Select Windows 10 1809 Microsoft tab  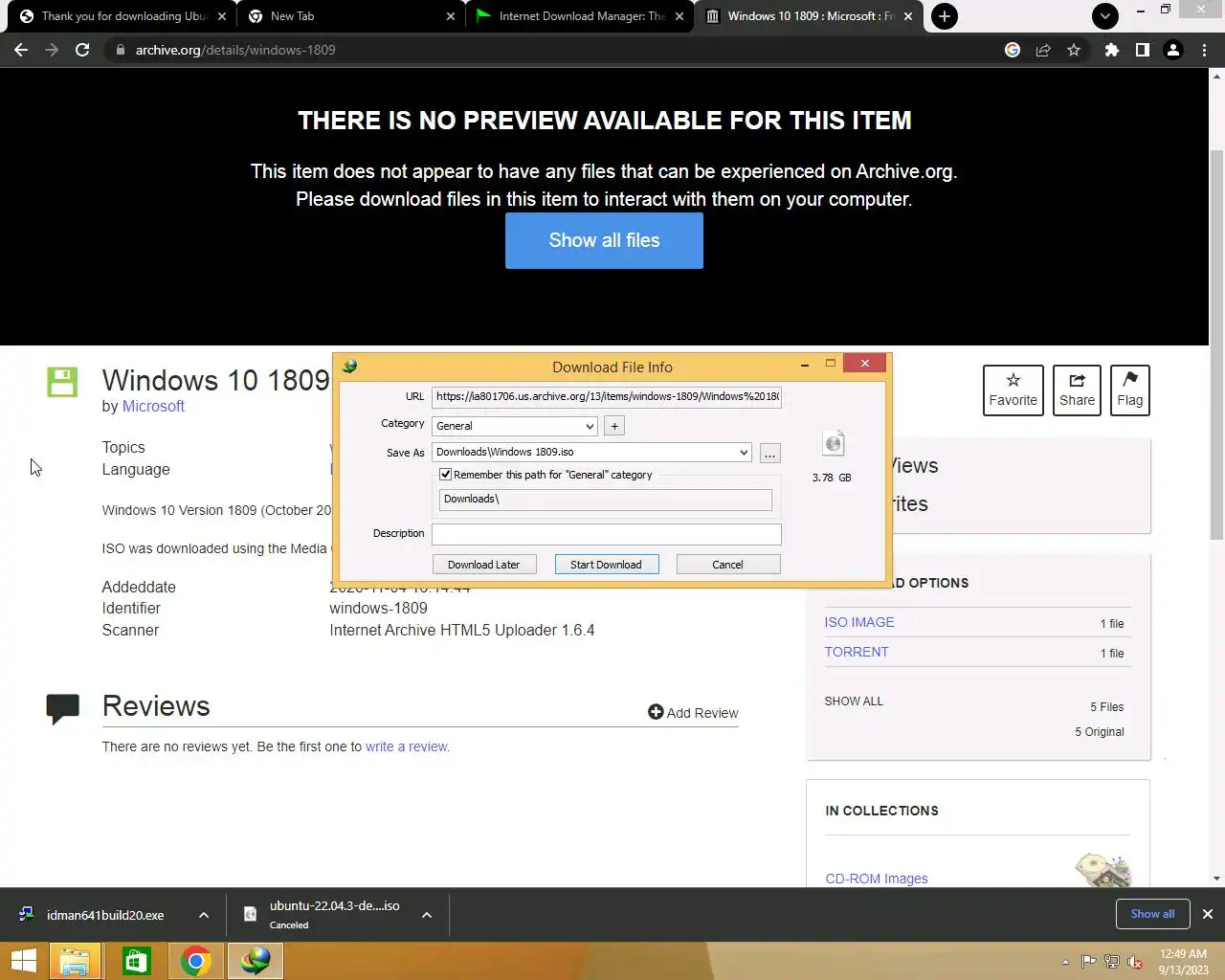pyautogui.click(x=809, y=16)
